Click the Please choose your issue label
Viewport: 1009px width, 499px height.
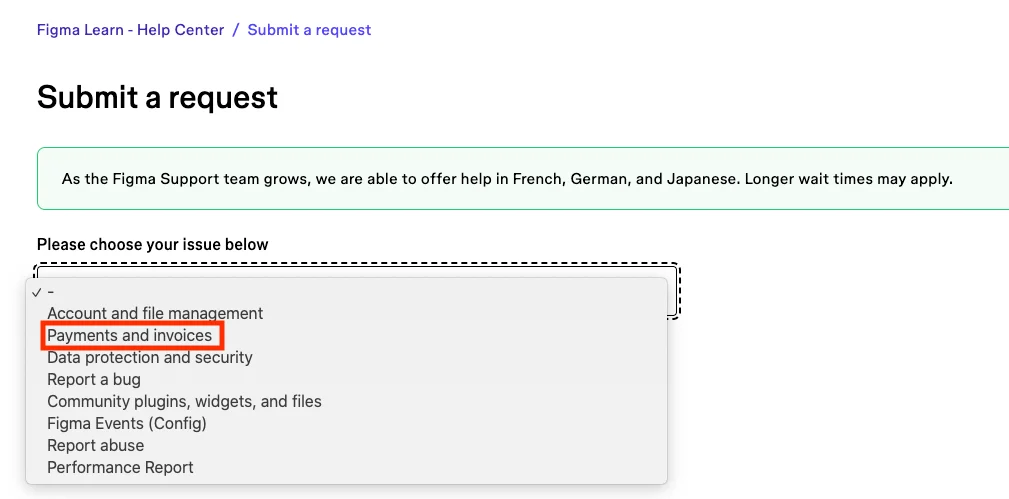[x=153, y=244]
